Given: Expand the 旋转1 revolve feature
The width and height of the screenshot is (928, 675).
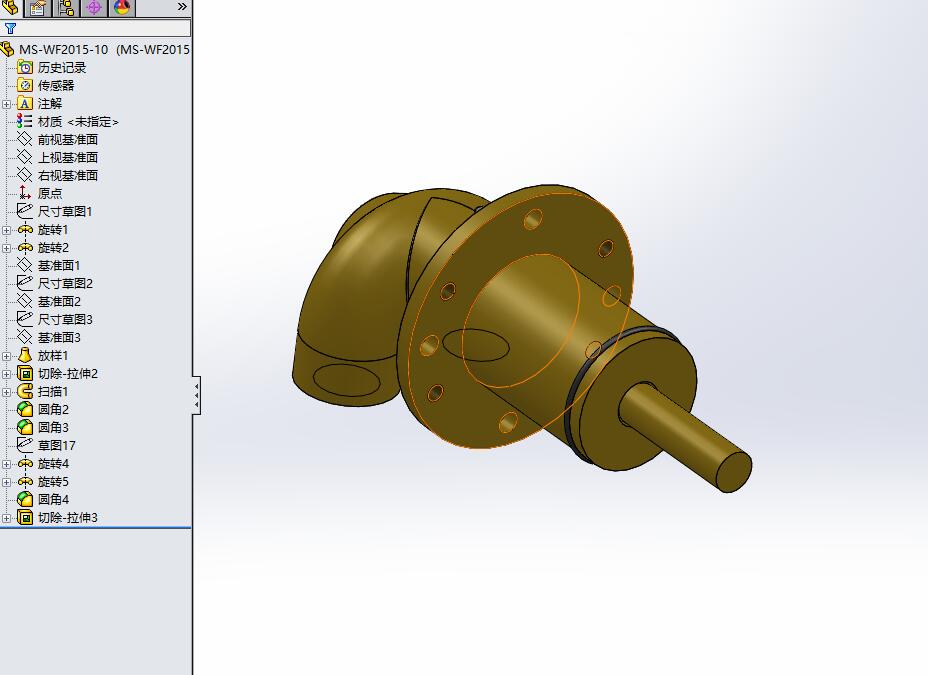Looking at the screenshot, I should pos(7,230).
